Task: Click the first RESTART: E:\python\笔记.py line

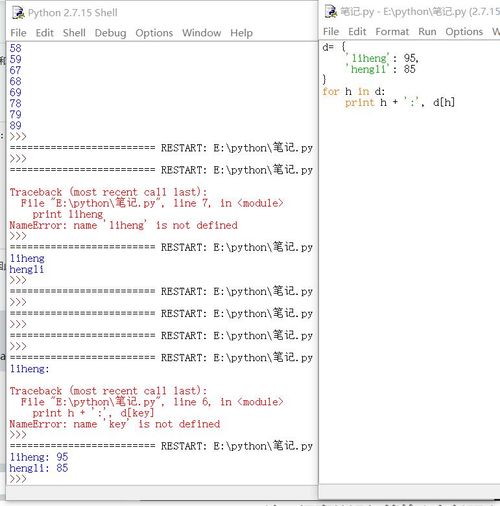Action: [161, 148]
